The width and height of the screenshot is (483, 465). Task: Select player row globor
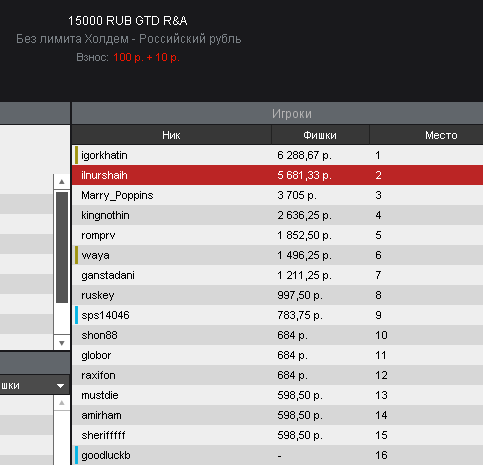pyautogui.click(x=277, y=355)
